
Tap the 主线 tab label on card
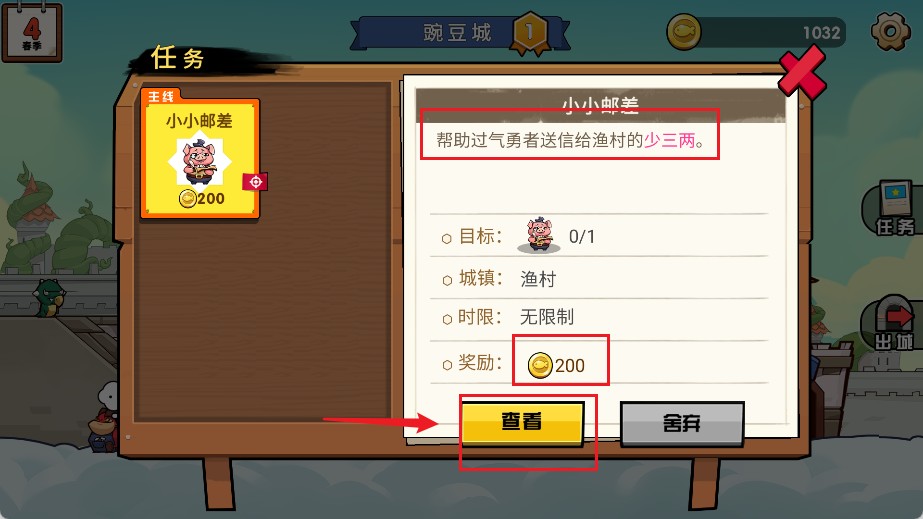[161, 97]
